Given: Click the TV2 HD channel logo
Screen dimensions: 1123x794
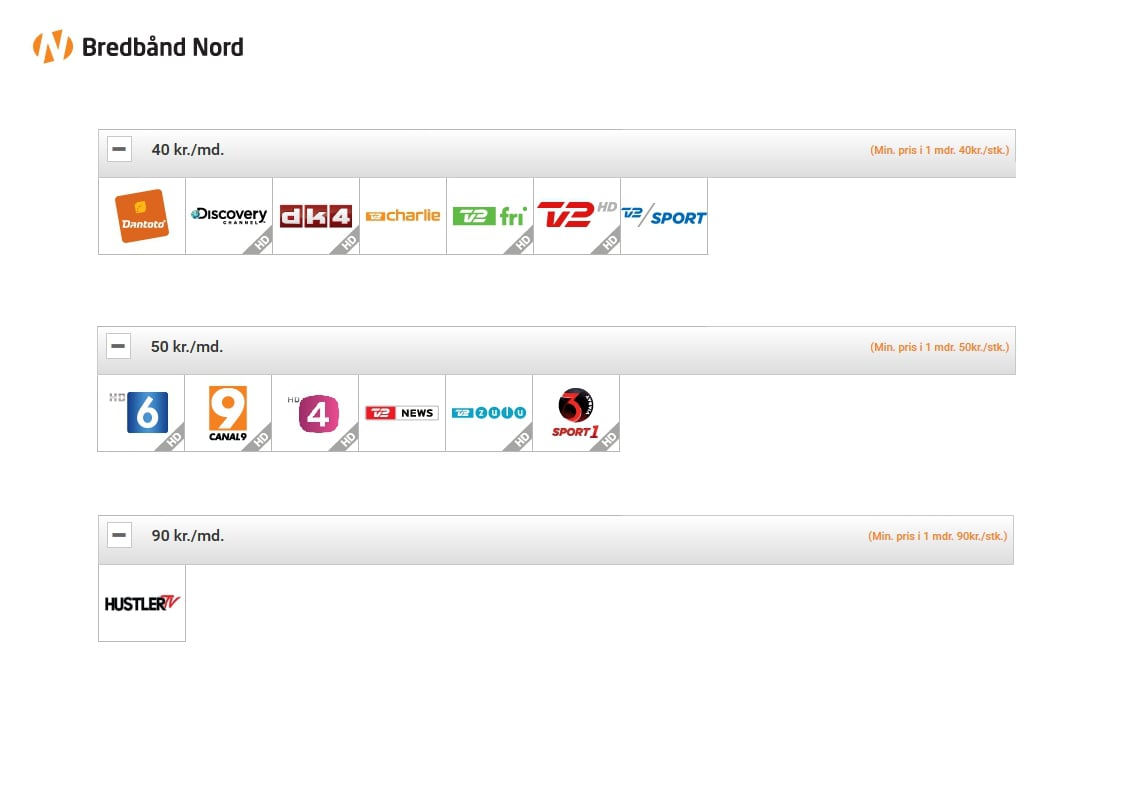Looking at the screenshot, I should 577,216.
